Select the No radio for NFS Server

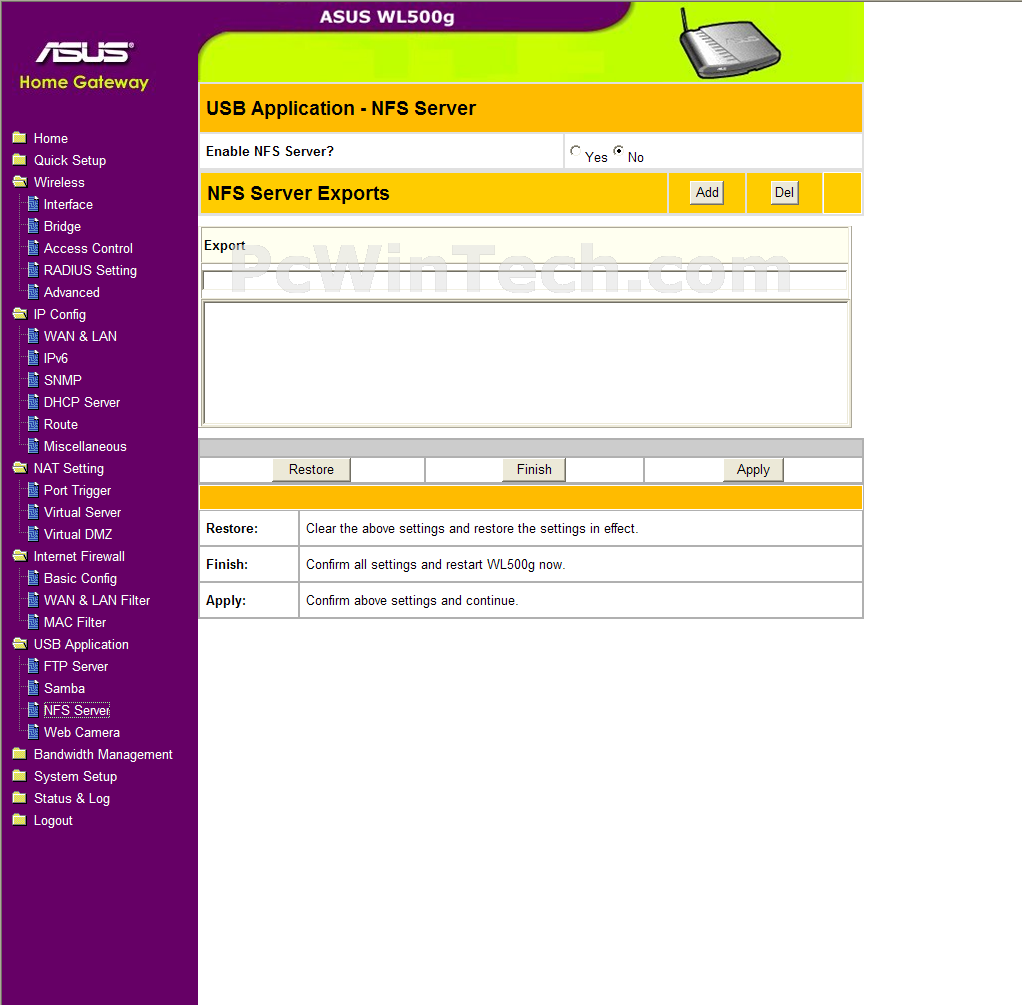(x=619, y=151)
